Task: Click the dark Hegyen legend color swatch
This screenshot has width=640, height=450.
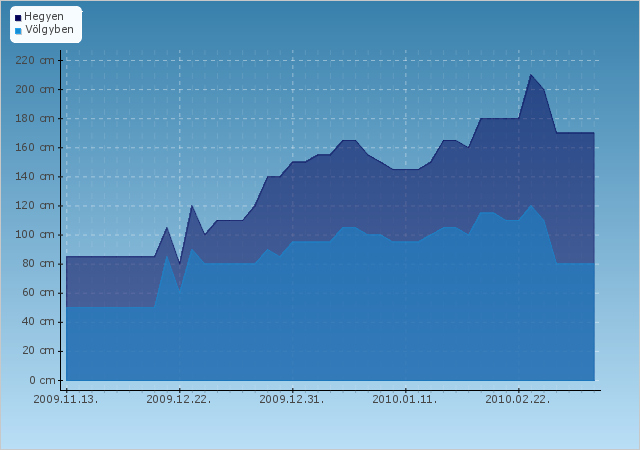Action: click(18, 18)
